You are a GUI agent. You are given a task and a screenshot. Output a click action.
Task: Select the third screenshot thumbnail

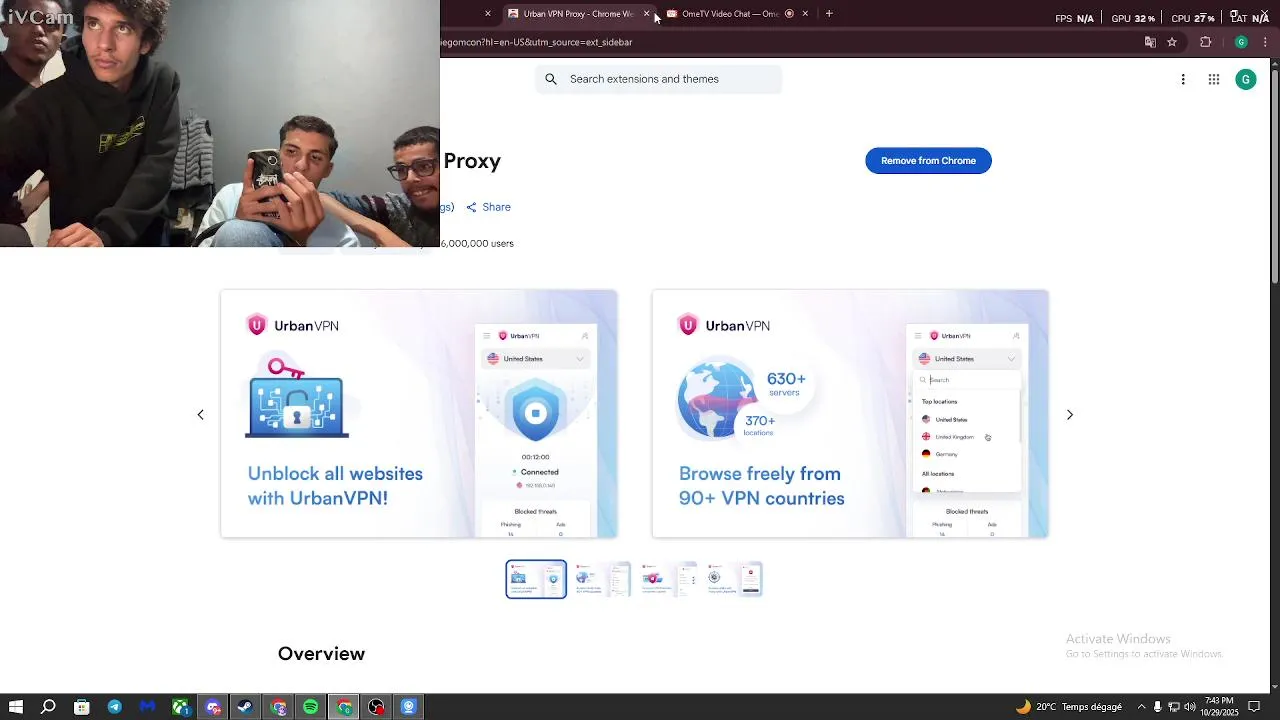(x=668, y=579)
